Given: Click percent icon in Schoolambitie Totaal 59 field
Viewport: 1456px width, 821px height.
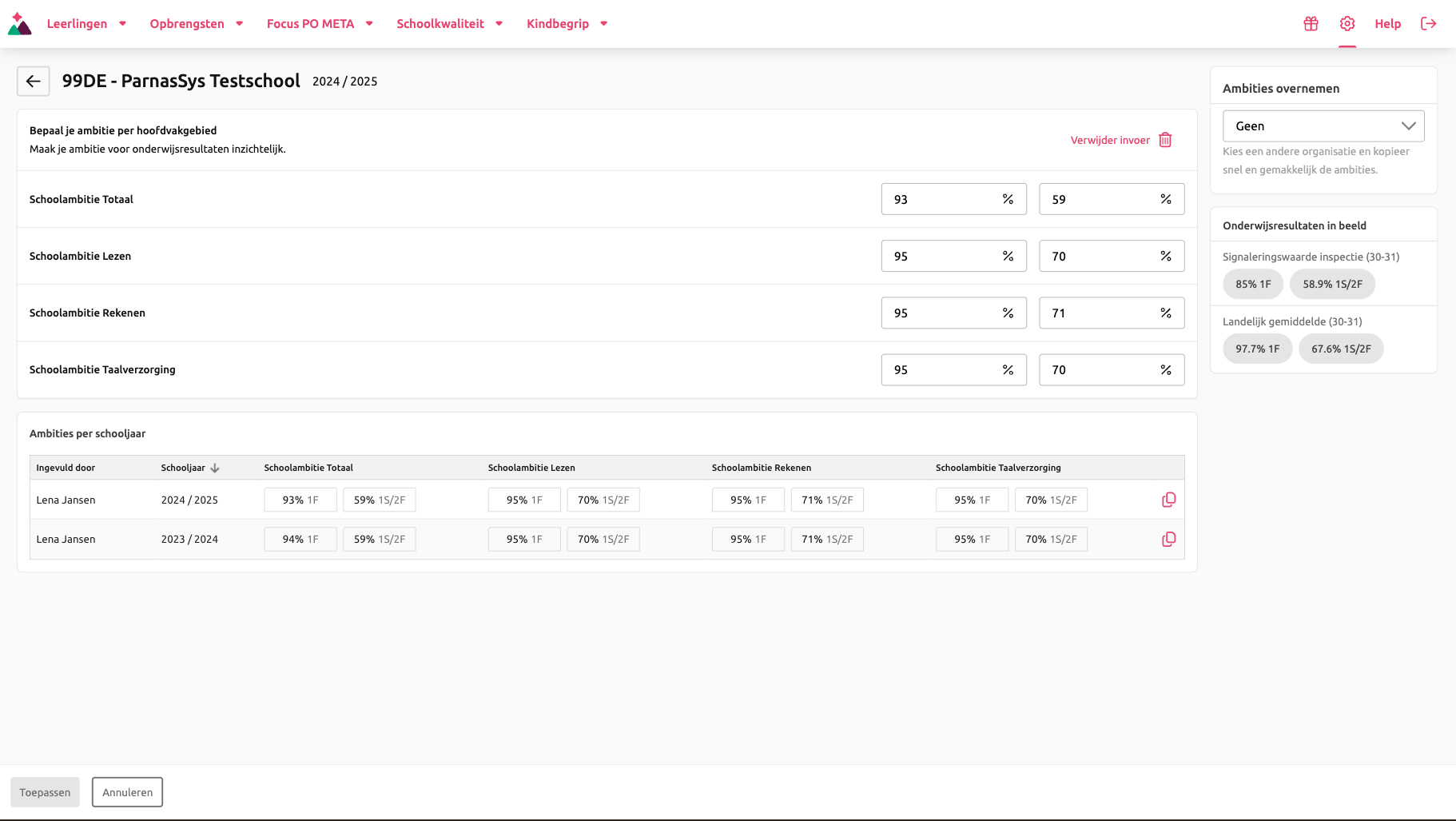Looking at the screenshot, I should pos(1166,199).
